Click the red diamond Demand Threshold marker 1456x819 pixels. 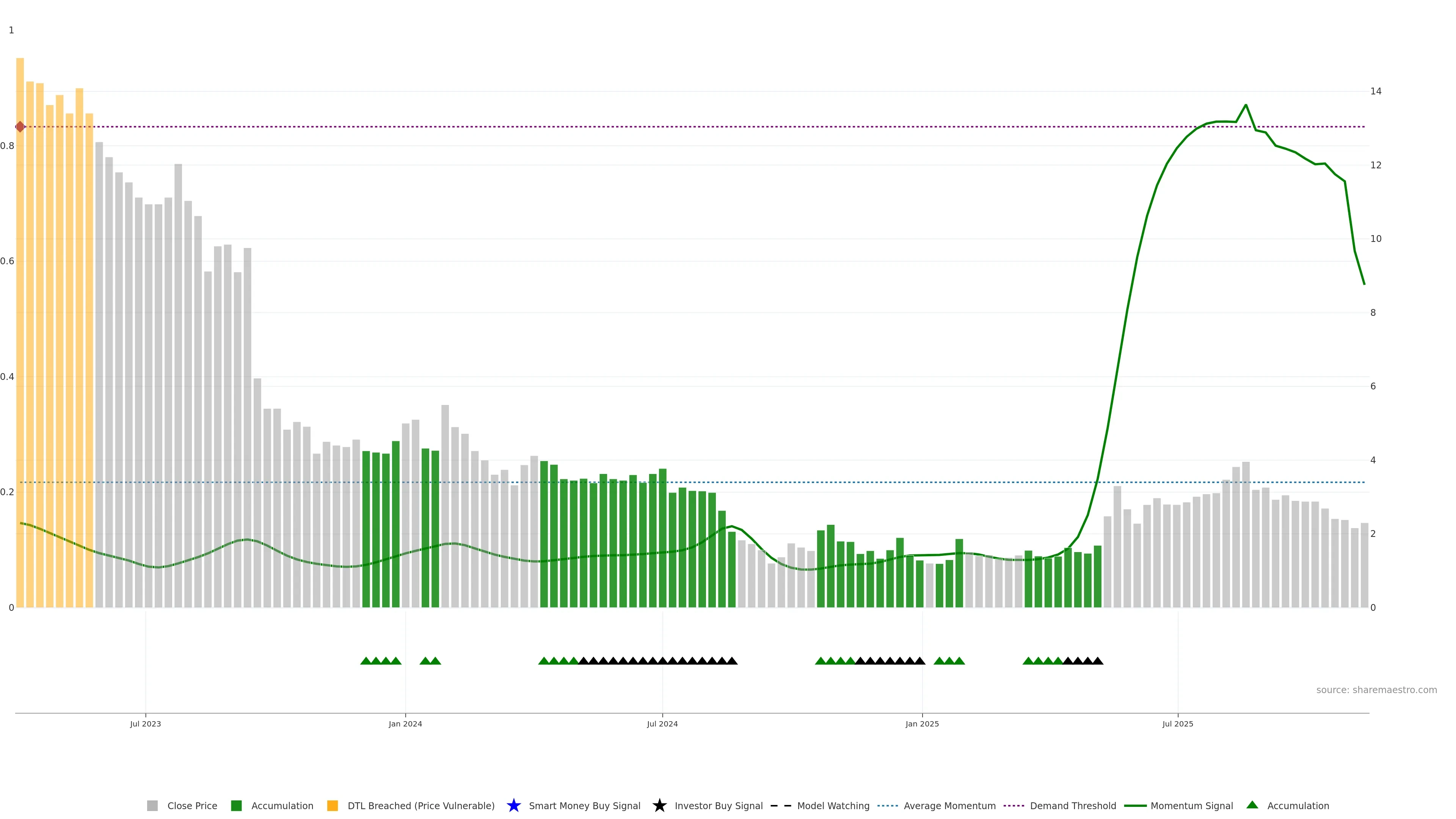(20, 127)
